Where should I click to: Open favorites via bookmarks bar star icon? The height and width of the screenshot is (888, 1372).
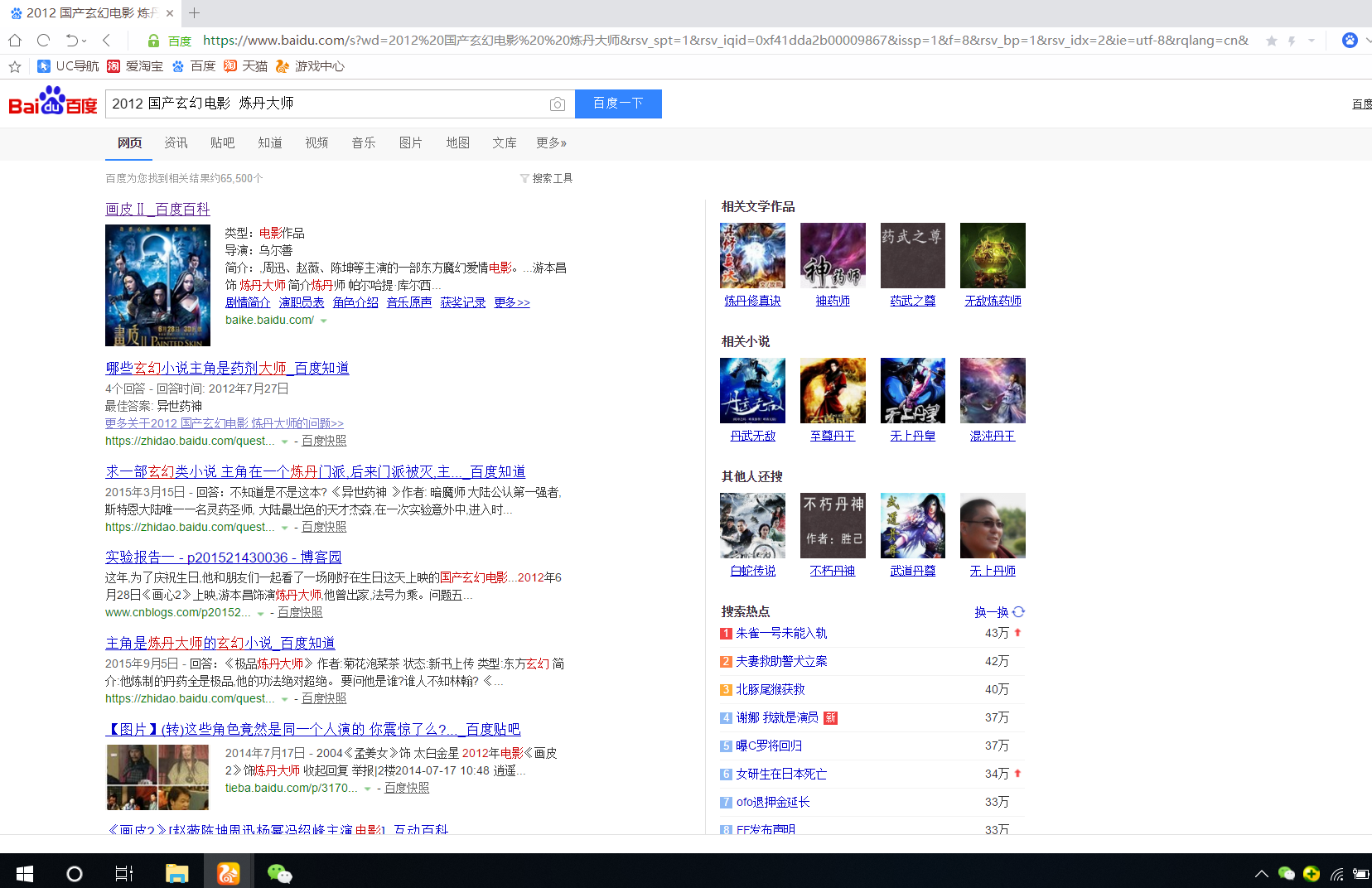coord(15,66)
